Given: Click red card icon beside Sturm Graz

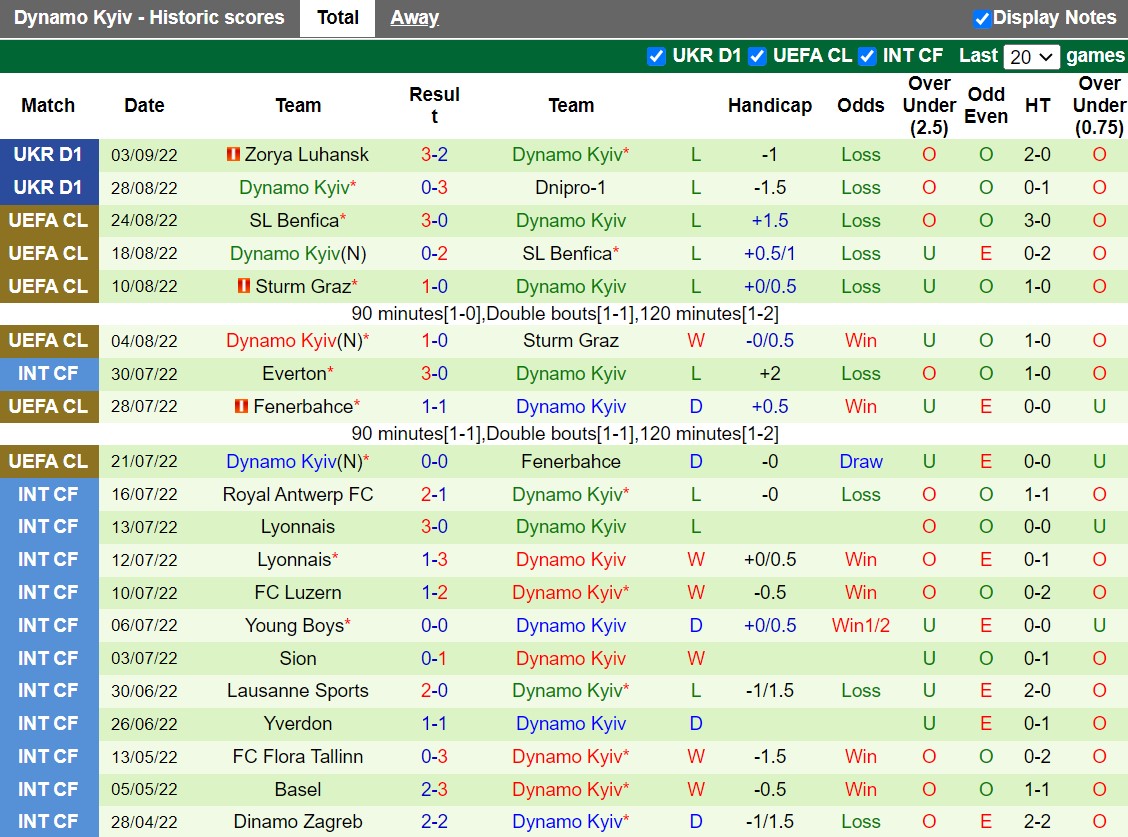Looking at the screenshot, I should 244,286.
